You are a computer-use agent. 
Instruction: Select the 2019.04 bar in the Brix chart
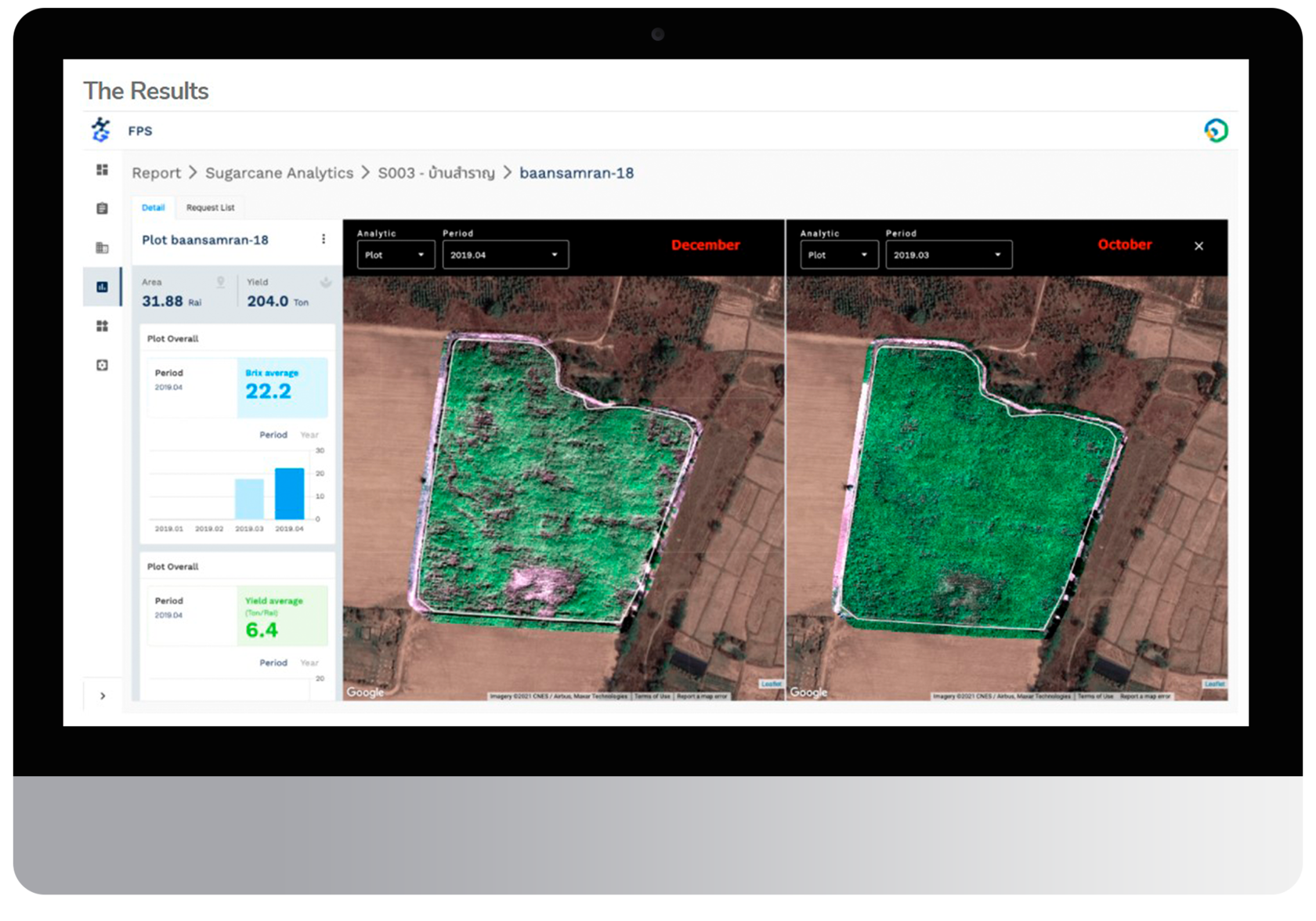tap(289, 493)
